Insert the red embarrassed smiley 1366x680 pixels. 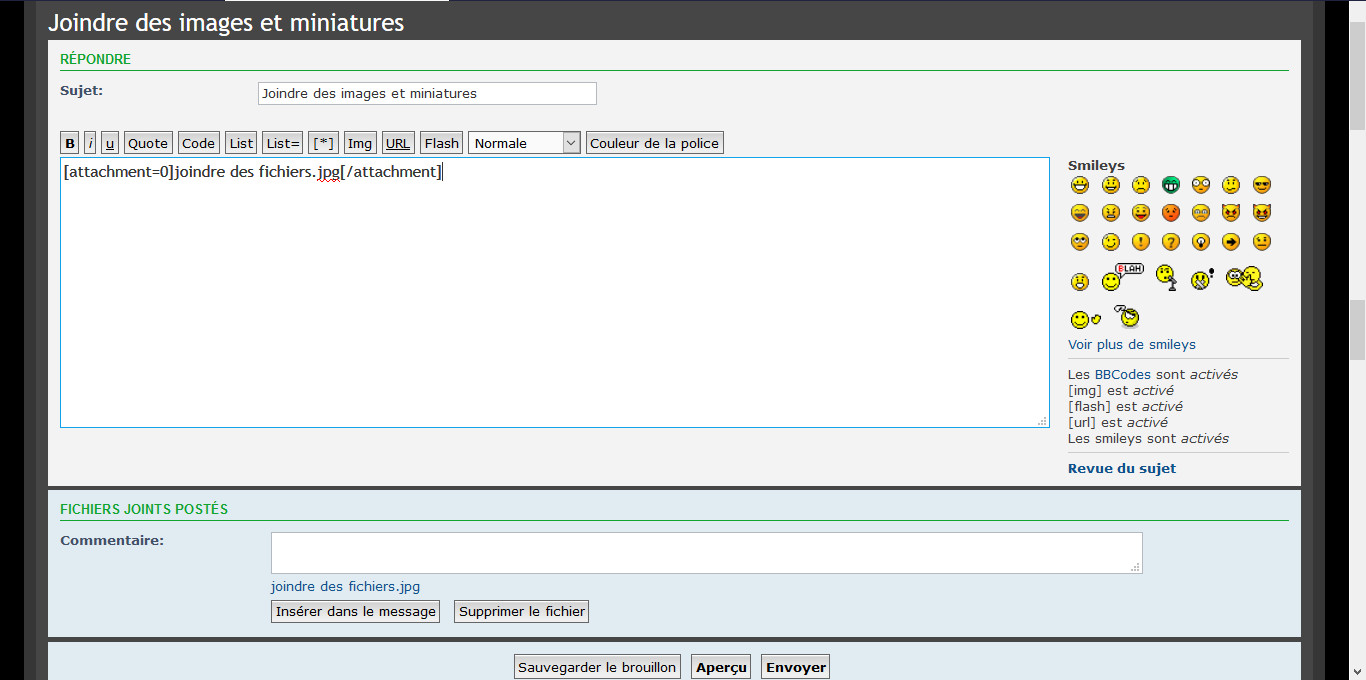[x=1171, y=213]
